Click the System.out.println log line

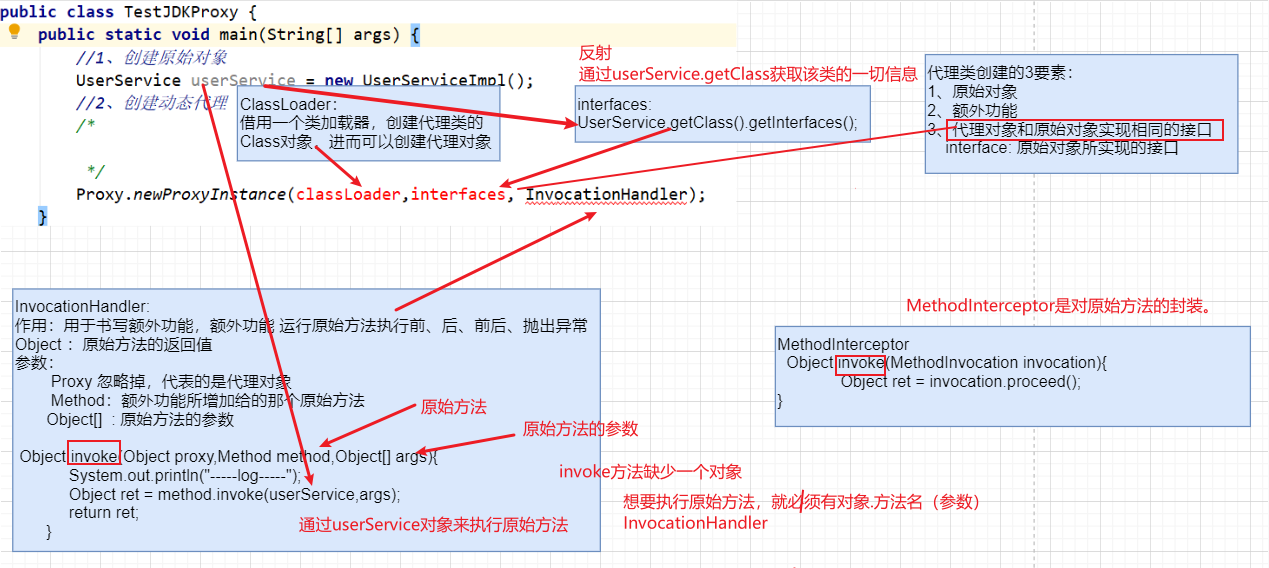(185, 475)
